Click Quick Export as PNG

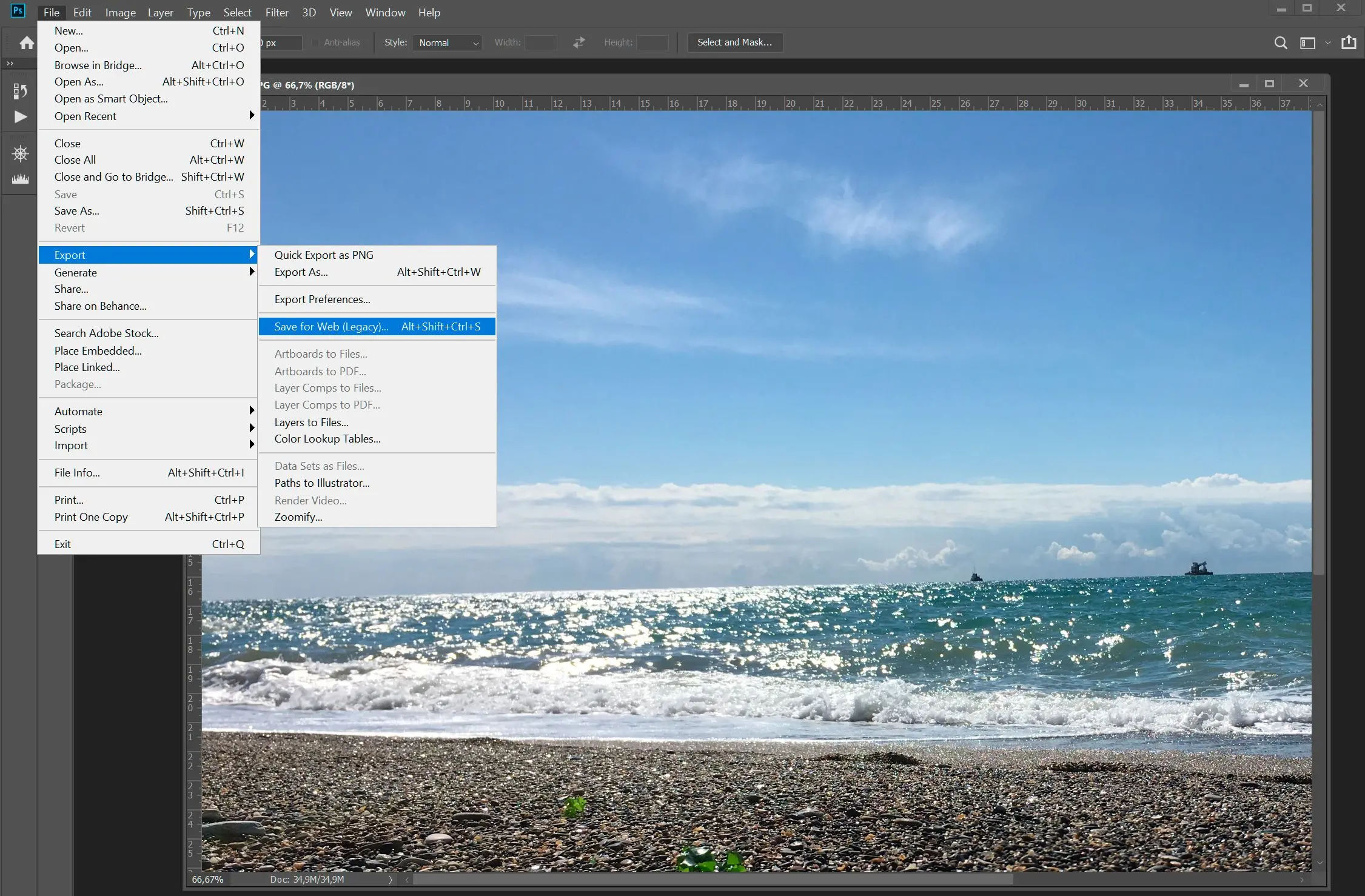tap(324, 254)
